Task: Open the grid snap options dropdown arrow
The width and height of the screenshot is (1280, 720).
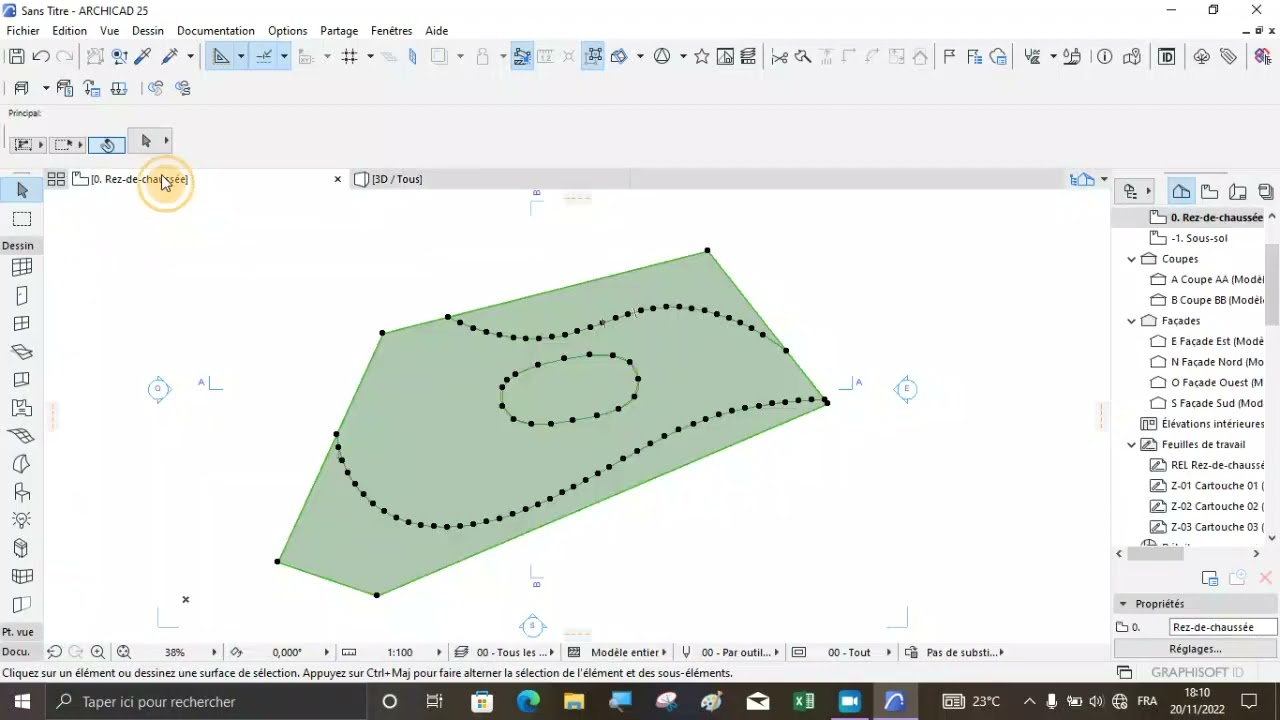Action: (370, 57)
